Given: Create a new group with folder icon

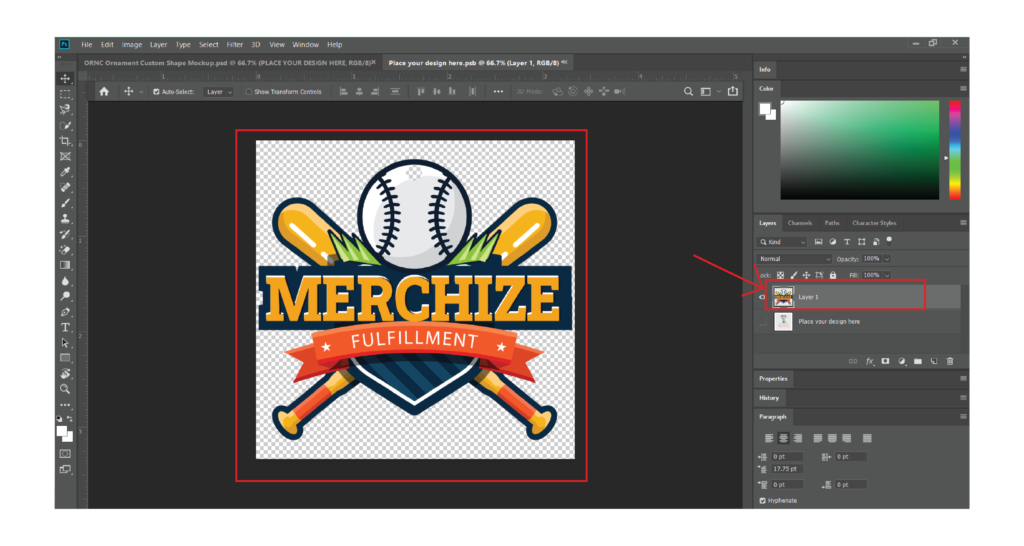Looking at the screenshot, I should point(918,361).
